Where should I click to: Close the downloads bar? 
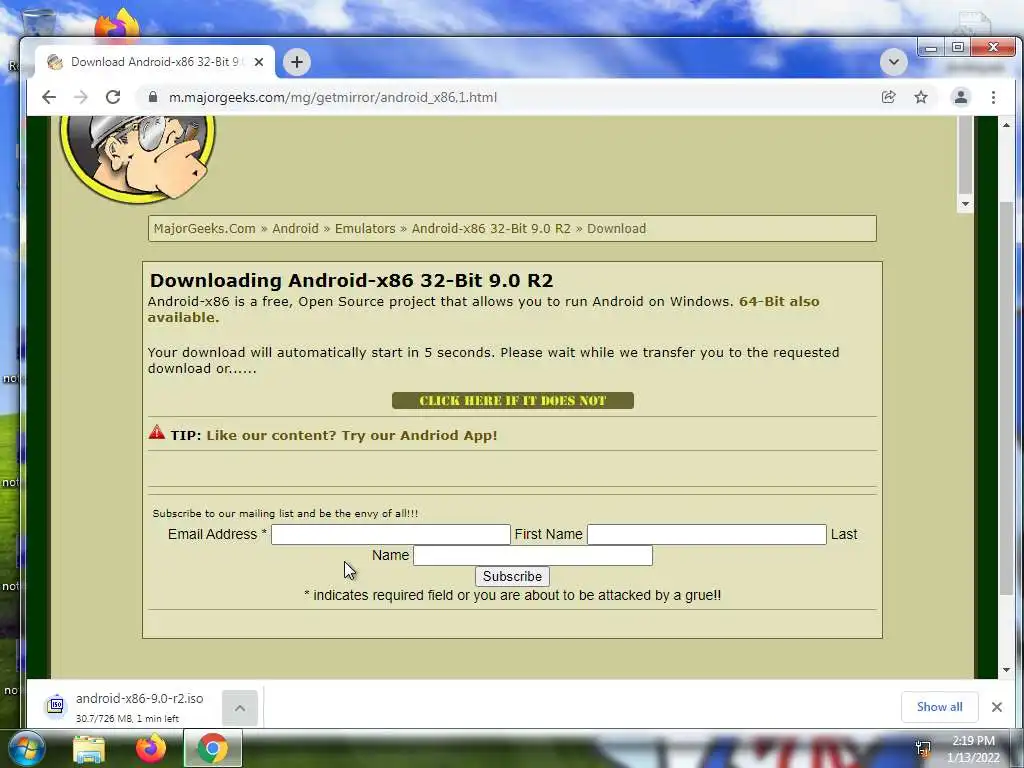coord(997,707)
